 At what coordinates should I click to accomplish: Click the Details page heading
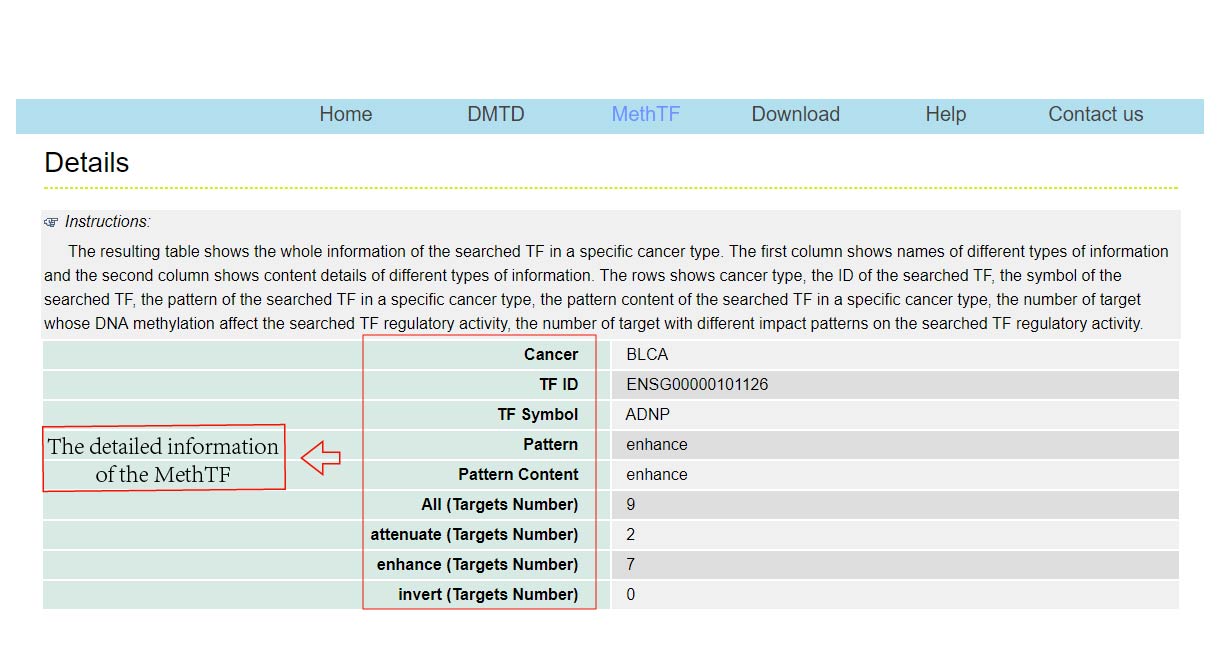[87, 163]
